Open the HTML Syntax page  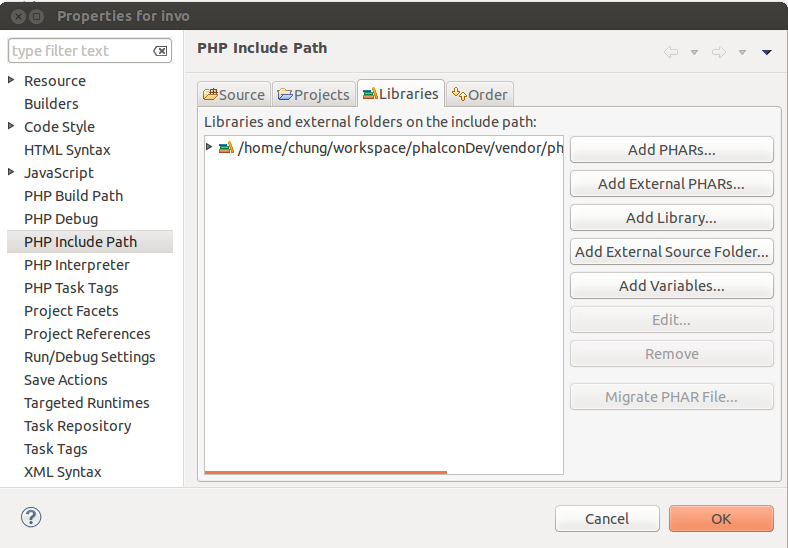[67, 150]
